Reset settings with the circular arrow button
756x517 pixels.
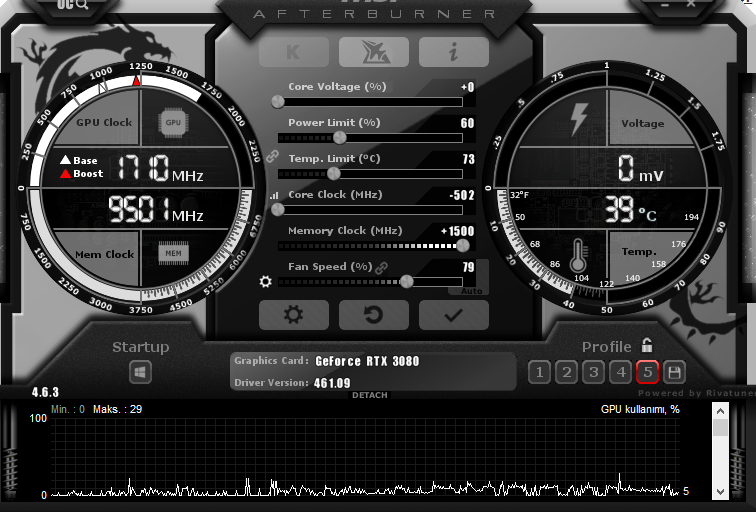(x=374, y=315)
